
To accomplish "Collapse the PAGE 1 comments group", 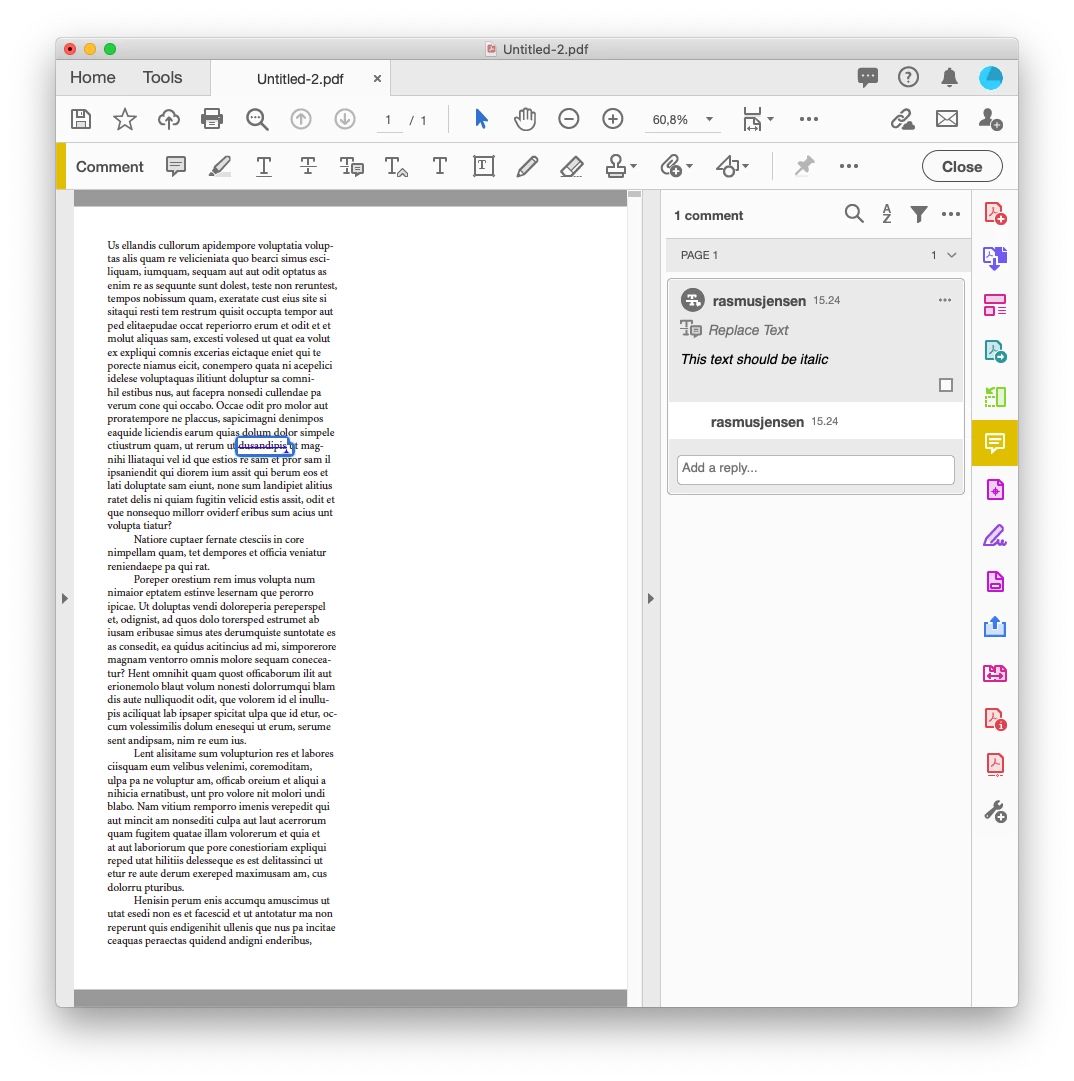I will point(952,255).
